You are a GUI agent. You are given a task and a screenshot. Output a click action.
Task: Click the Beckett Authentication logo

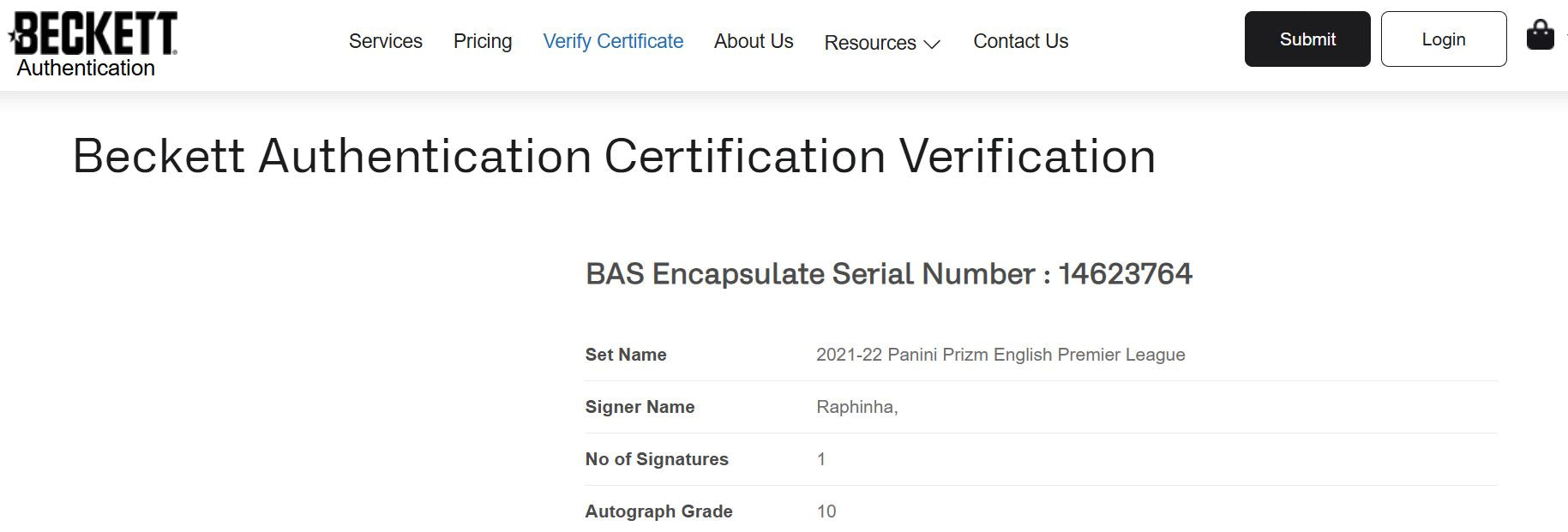click(x=93, y=45)
